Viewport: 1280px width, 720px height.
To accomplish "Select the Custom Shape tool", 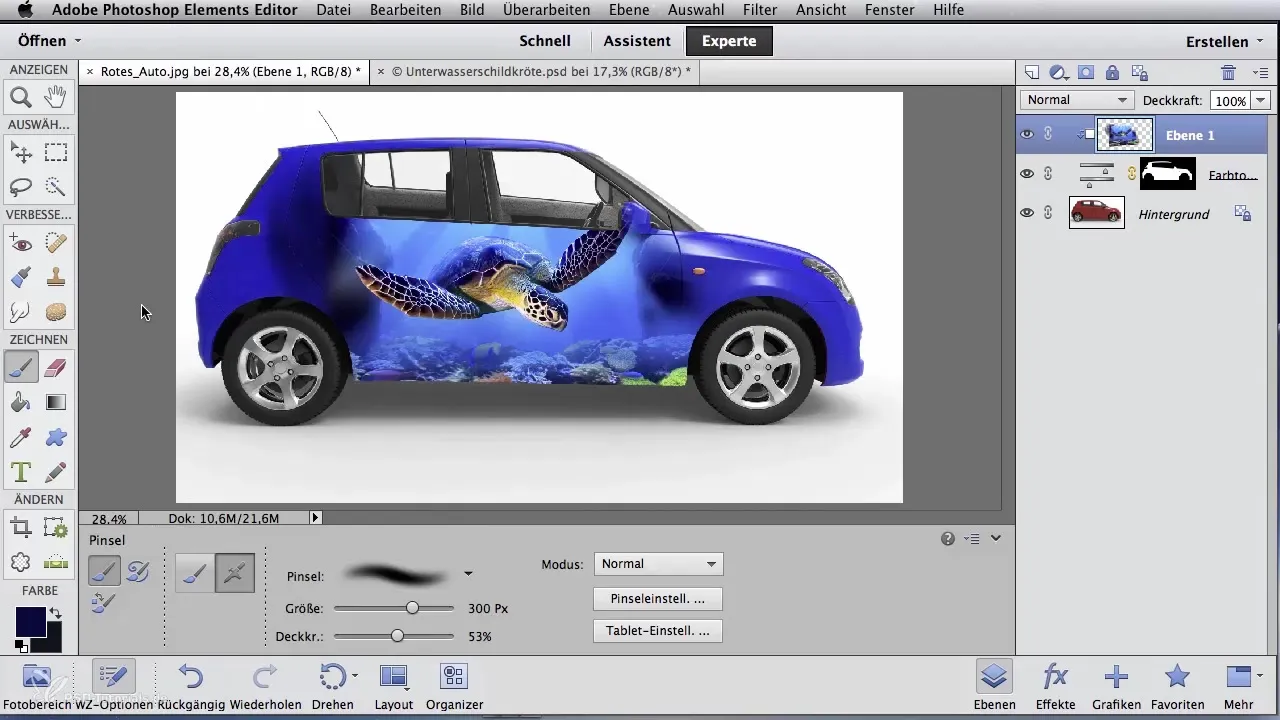I will coord(56,437).
